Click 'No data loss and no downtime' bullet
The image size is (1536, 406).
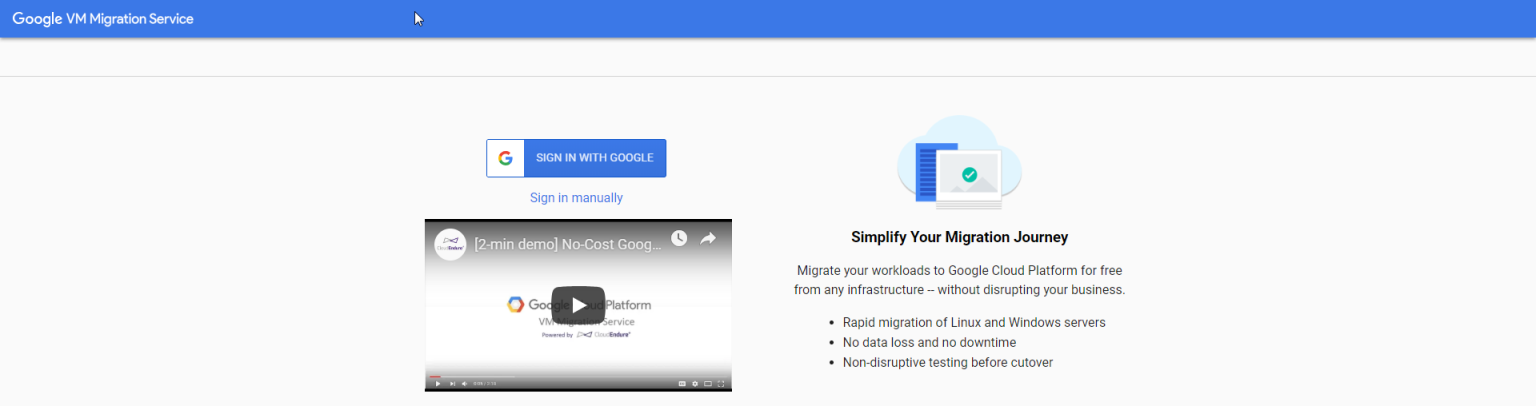(929, 342)
